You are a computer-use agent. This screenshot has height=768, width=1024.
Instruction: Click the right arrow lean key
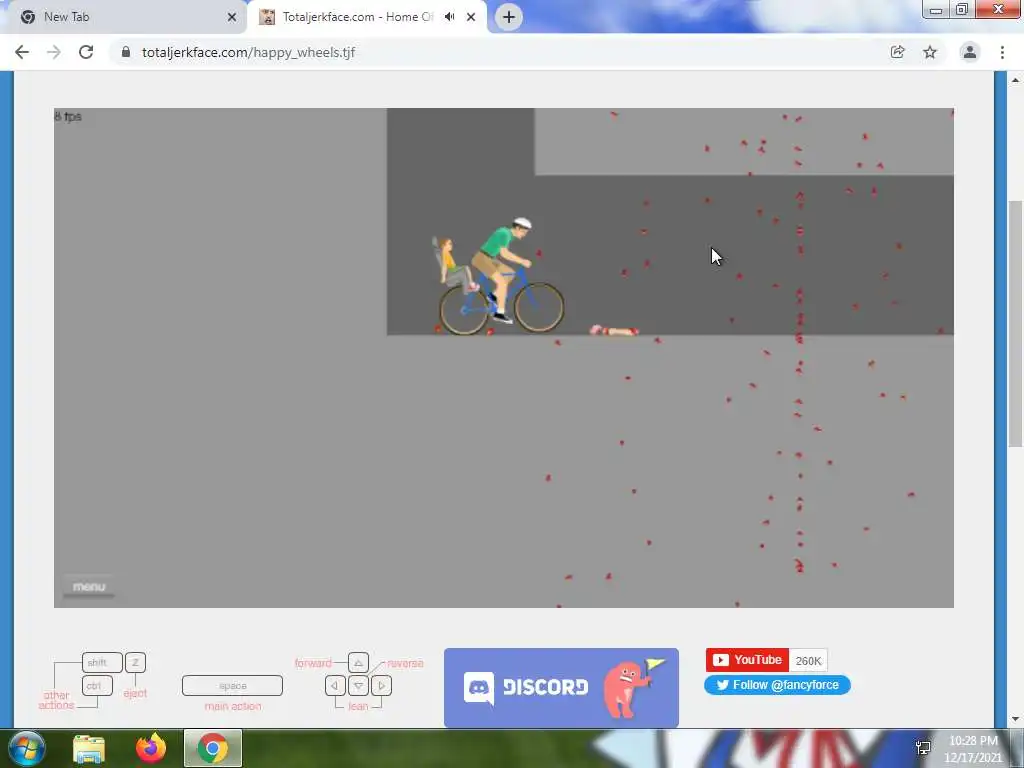[x=381, y=686]
